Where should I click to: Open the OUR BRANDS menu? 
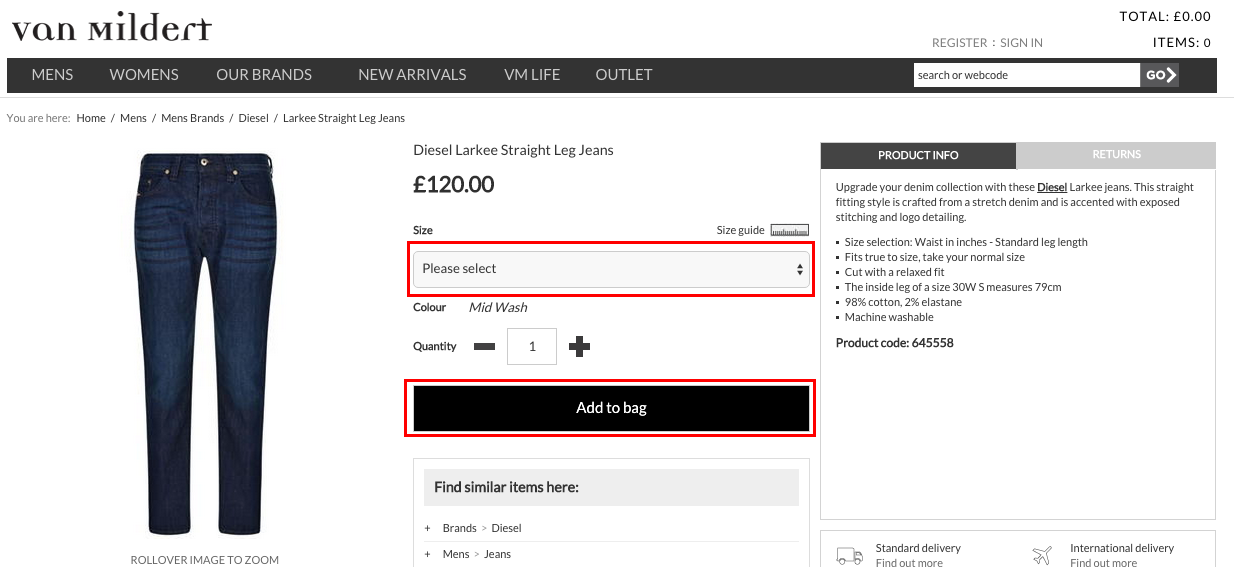(264, 74)
